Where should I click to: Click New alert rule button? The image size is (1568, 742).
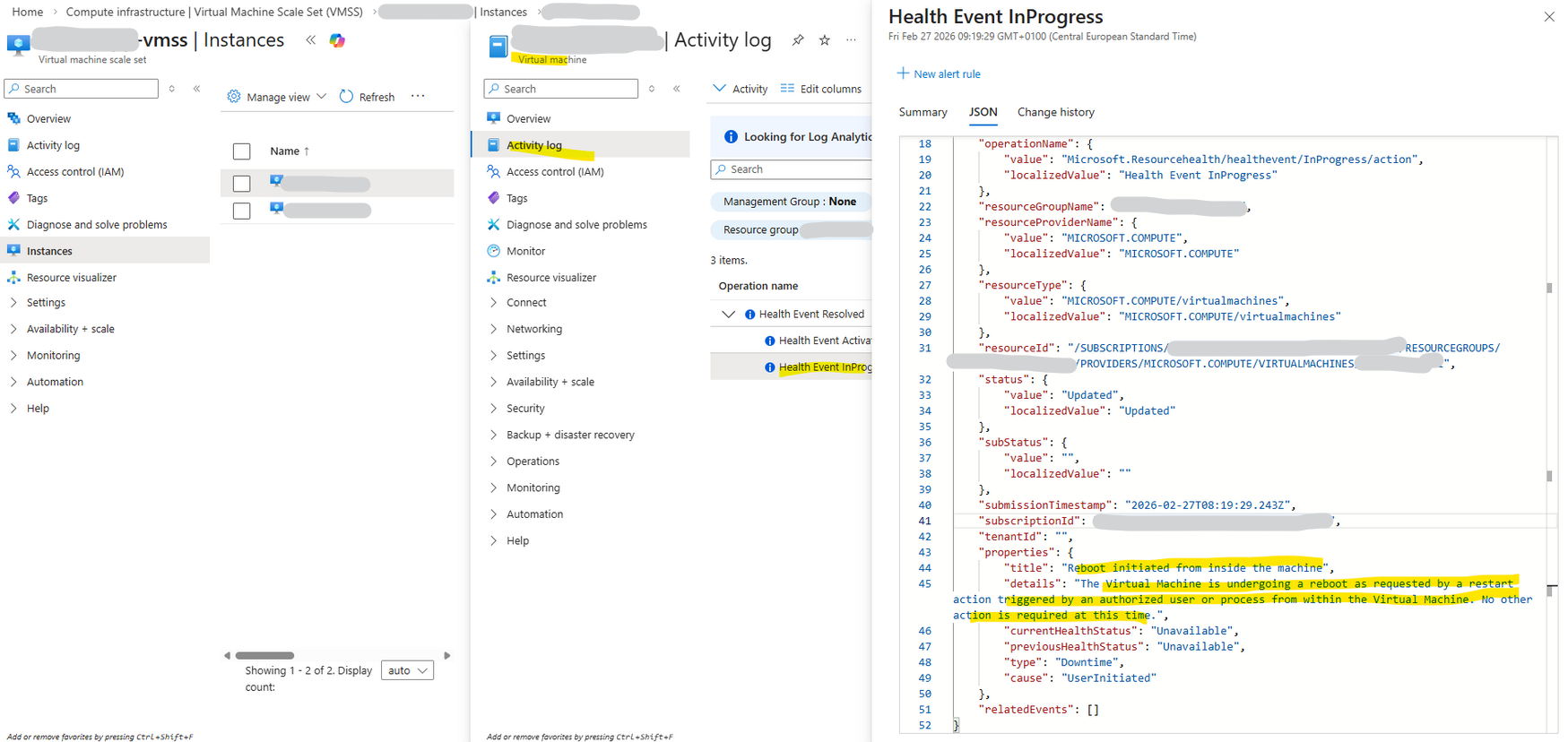pyautogui.click(x=939, y=74)
